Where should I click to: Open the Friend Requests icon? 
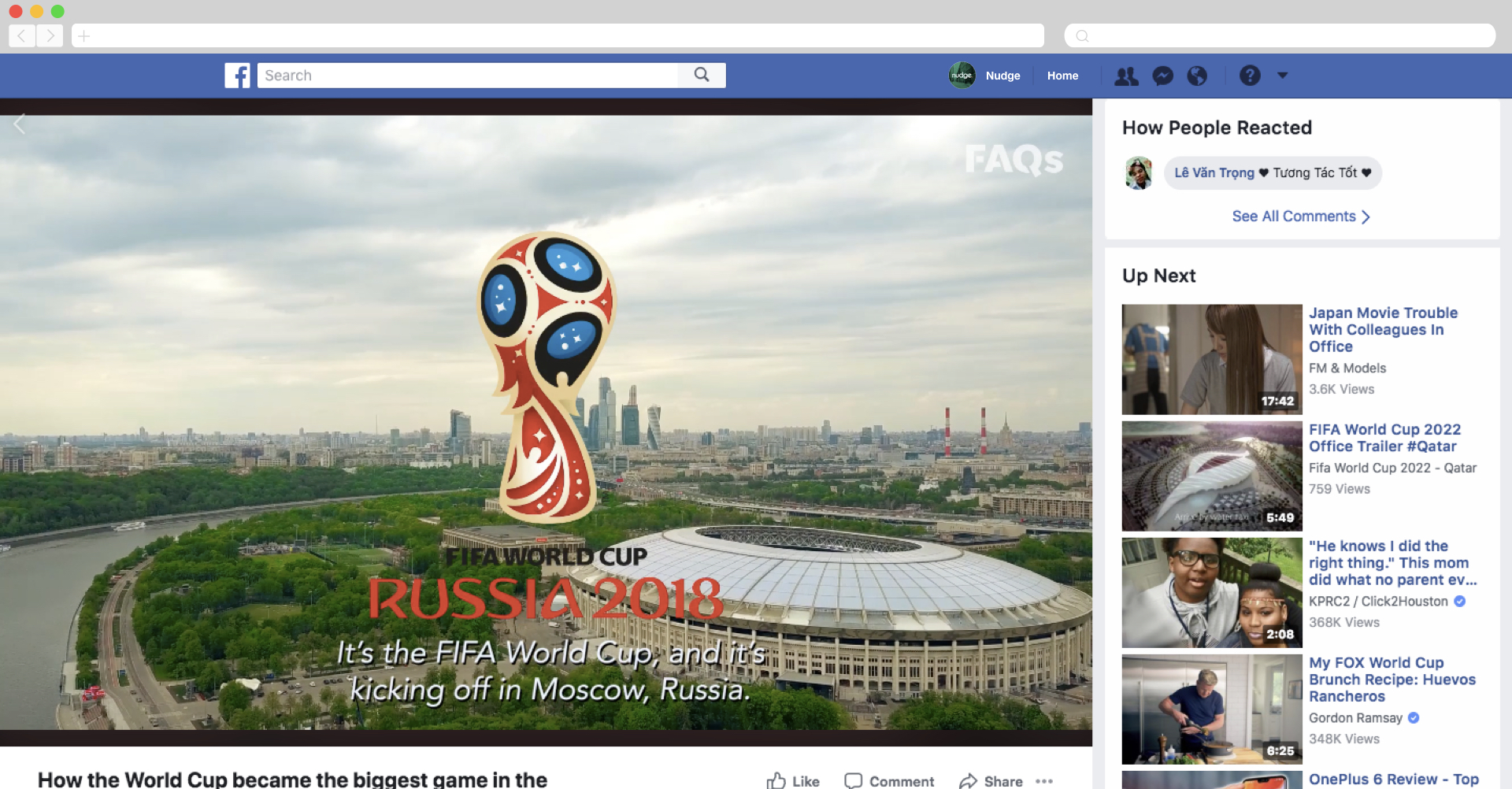(1126, 76)
